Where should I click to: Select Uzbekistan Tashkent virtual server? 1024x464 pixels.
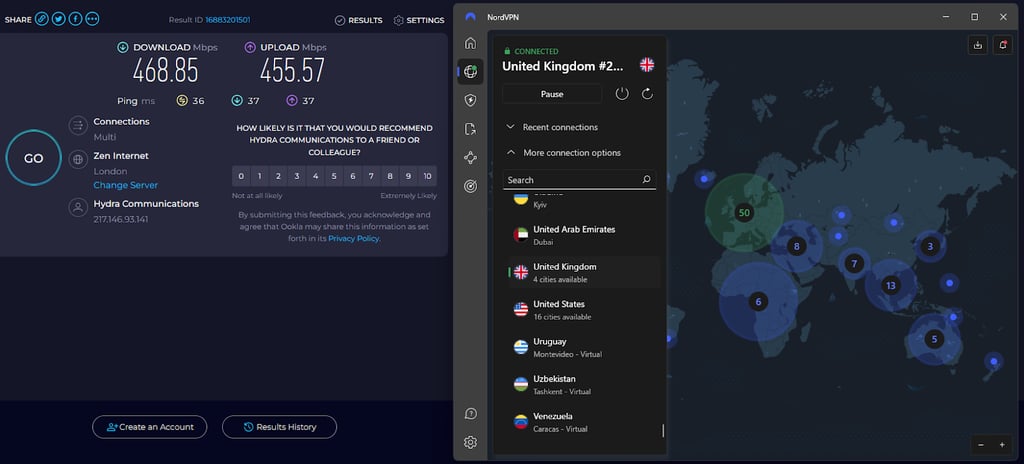[583, 384]
